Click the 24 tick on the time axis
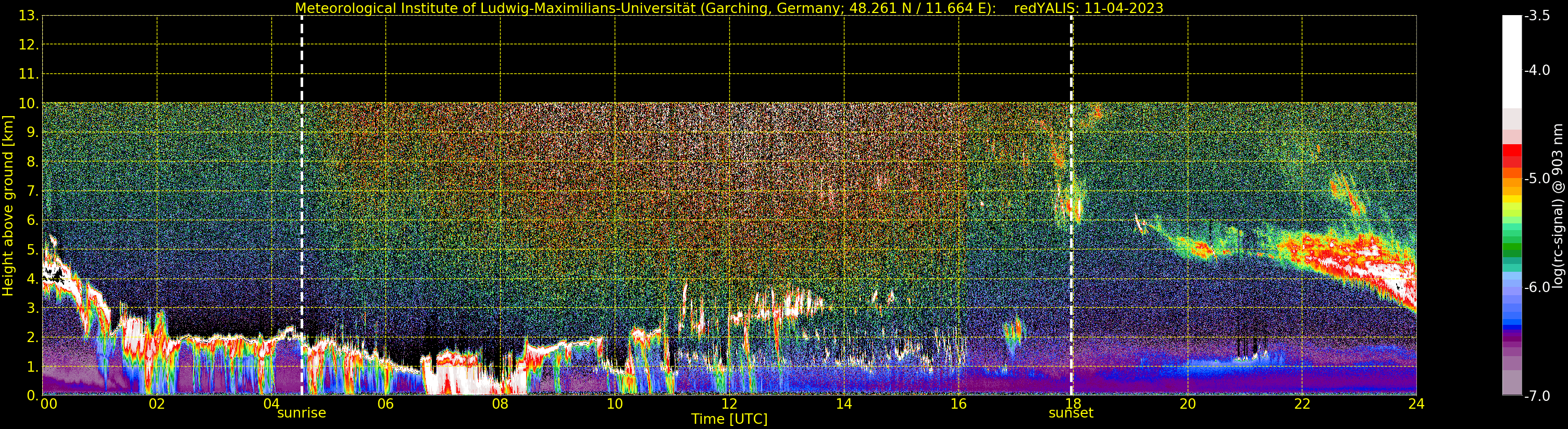 1416,404
